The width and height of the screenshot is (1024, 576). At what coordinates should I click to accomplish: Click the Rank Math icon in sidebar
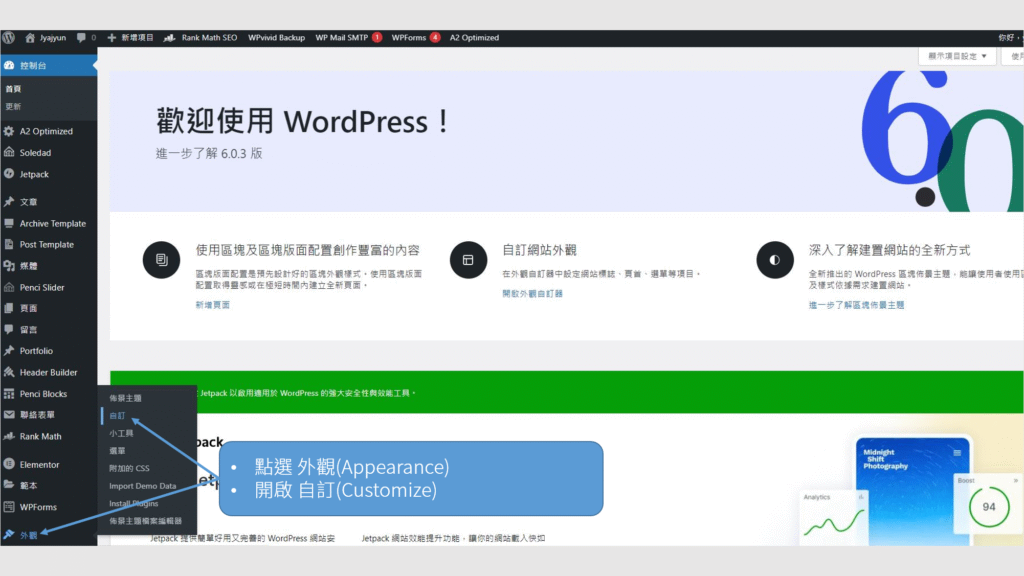coord(9,436)
